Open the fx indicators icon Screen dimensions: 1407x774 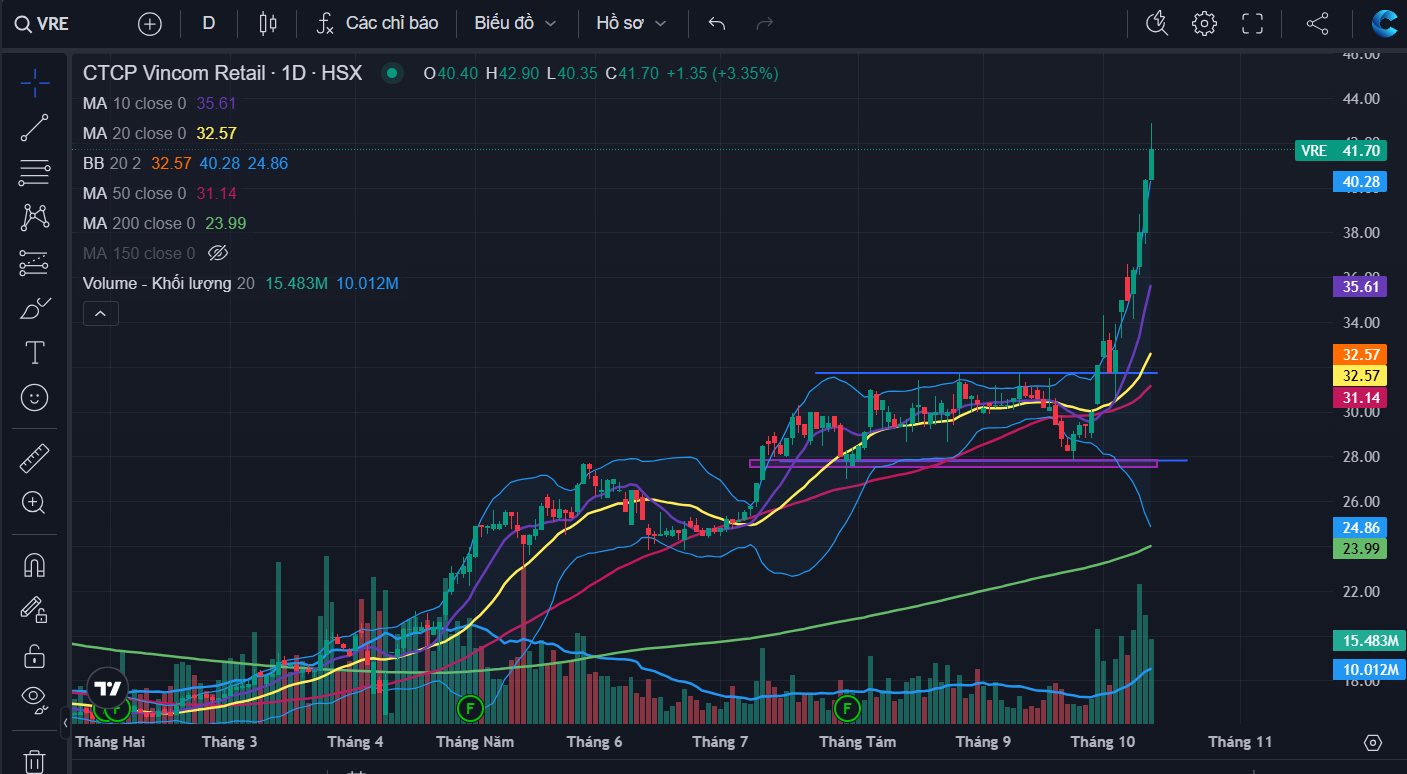324,23
